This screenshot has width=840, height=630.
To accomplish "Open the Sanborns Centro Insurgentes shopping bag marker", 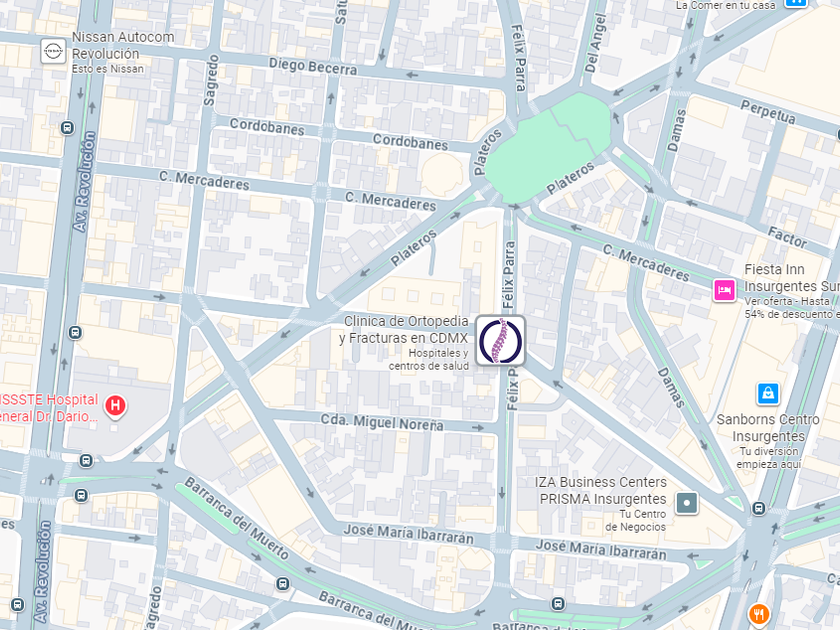I will click(x=768, y=394).
